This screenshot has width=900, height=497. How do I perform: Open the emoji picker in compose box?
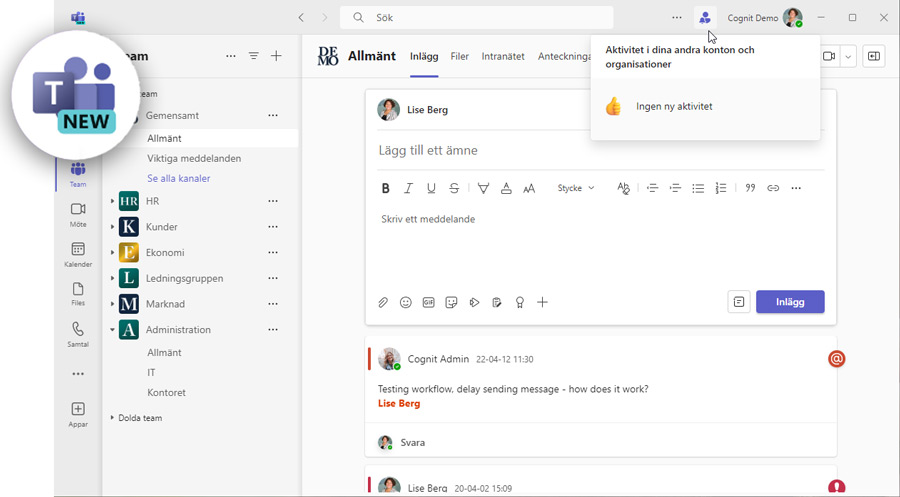point(406,302)
